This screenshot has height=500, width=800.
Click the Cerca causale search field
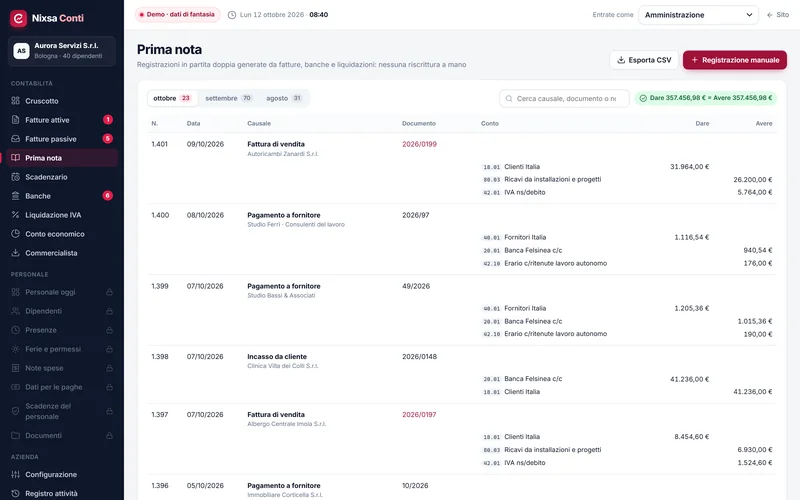pyautogui.click(x=564, y=98)
